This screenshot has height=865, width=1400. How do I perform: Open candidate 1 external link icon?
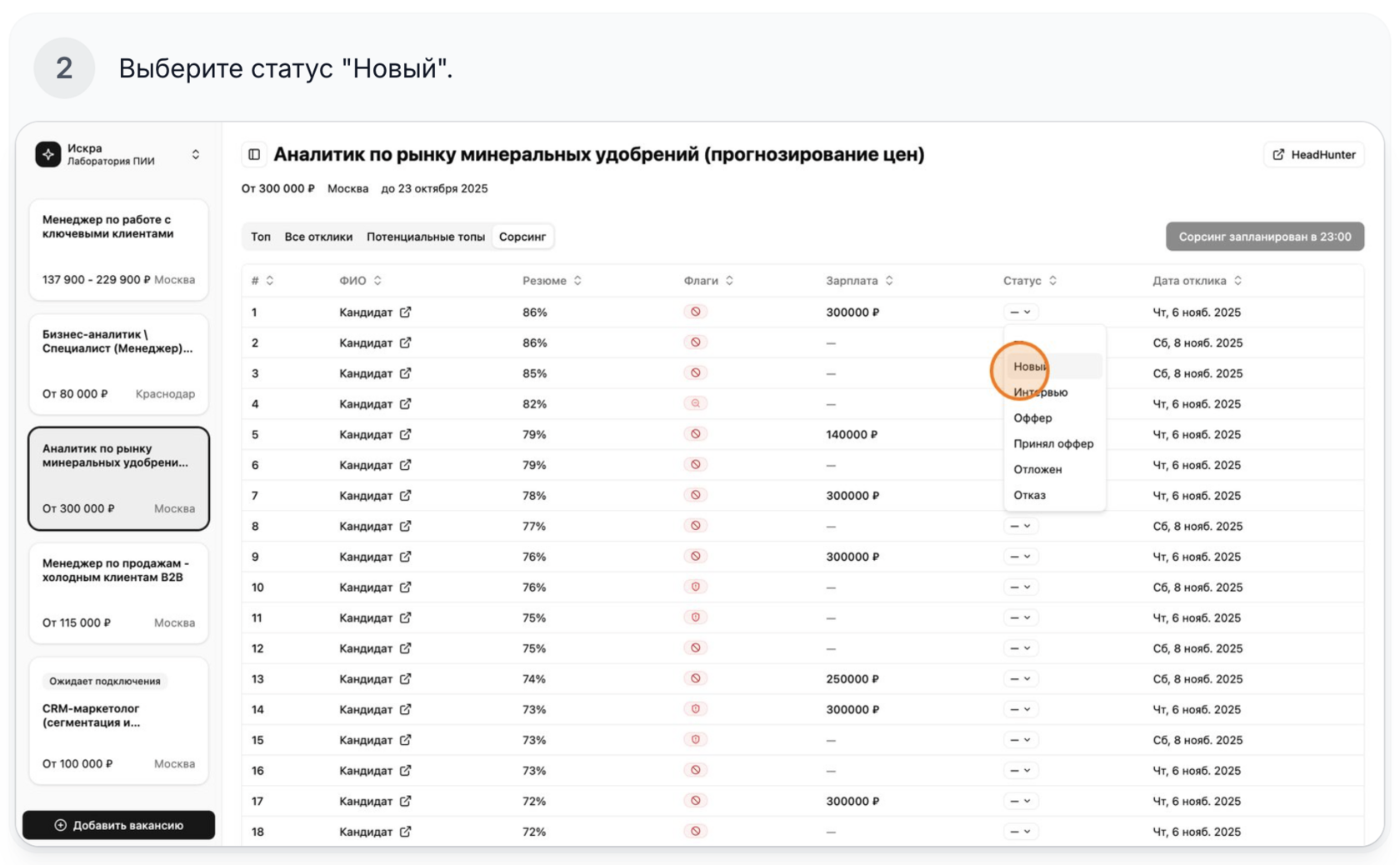coord(406,312)
